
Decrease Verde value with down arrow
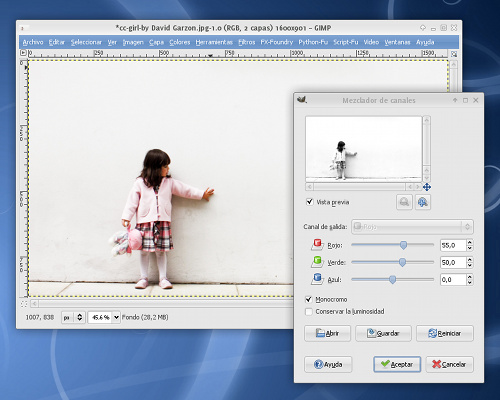(x=470, y=266)
